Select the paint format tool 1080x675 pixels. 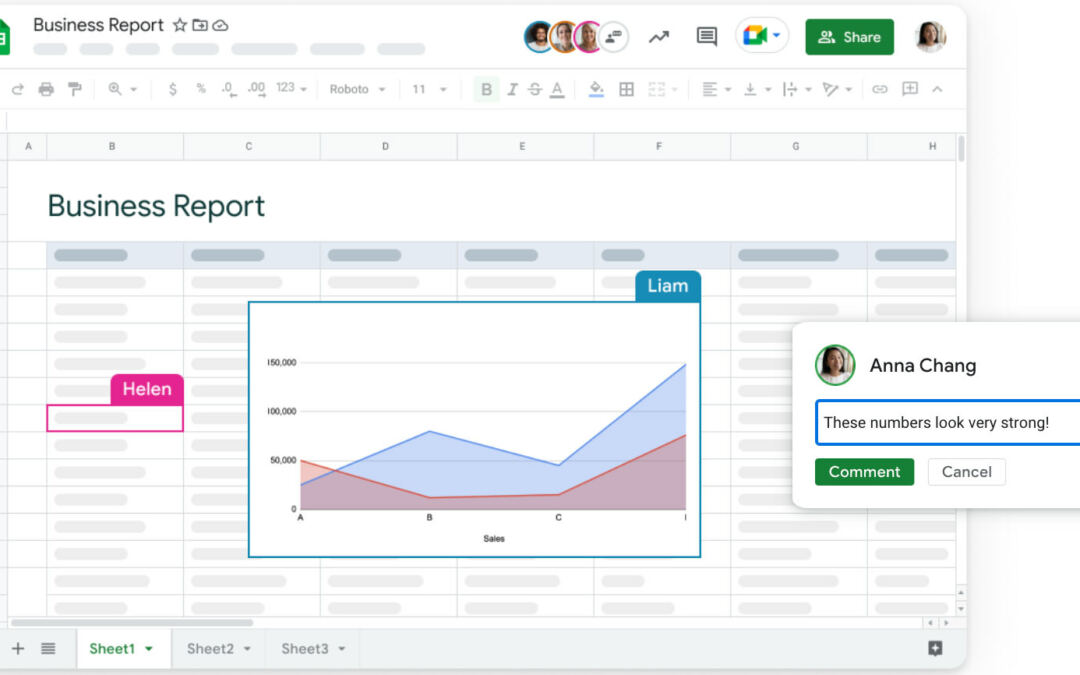pos(75,89)
